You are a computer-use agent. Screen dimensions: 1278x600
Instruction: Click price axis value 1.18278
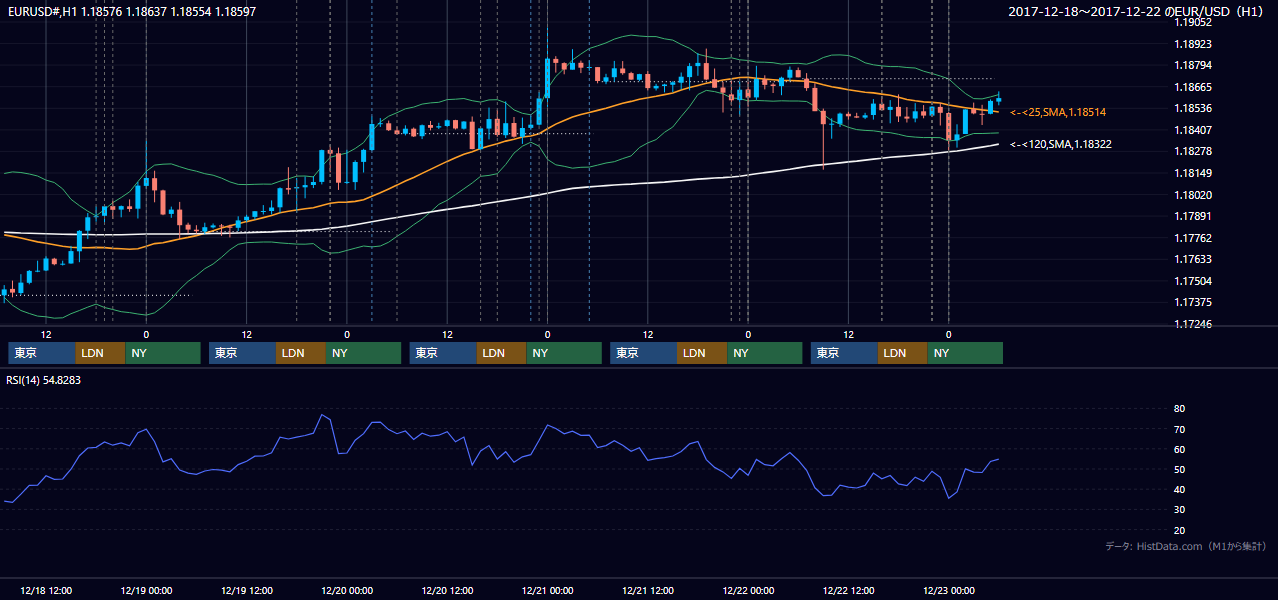pyautogui.click(x=1193, y=151)
